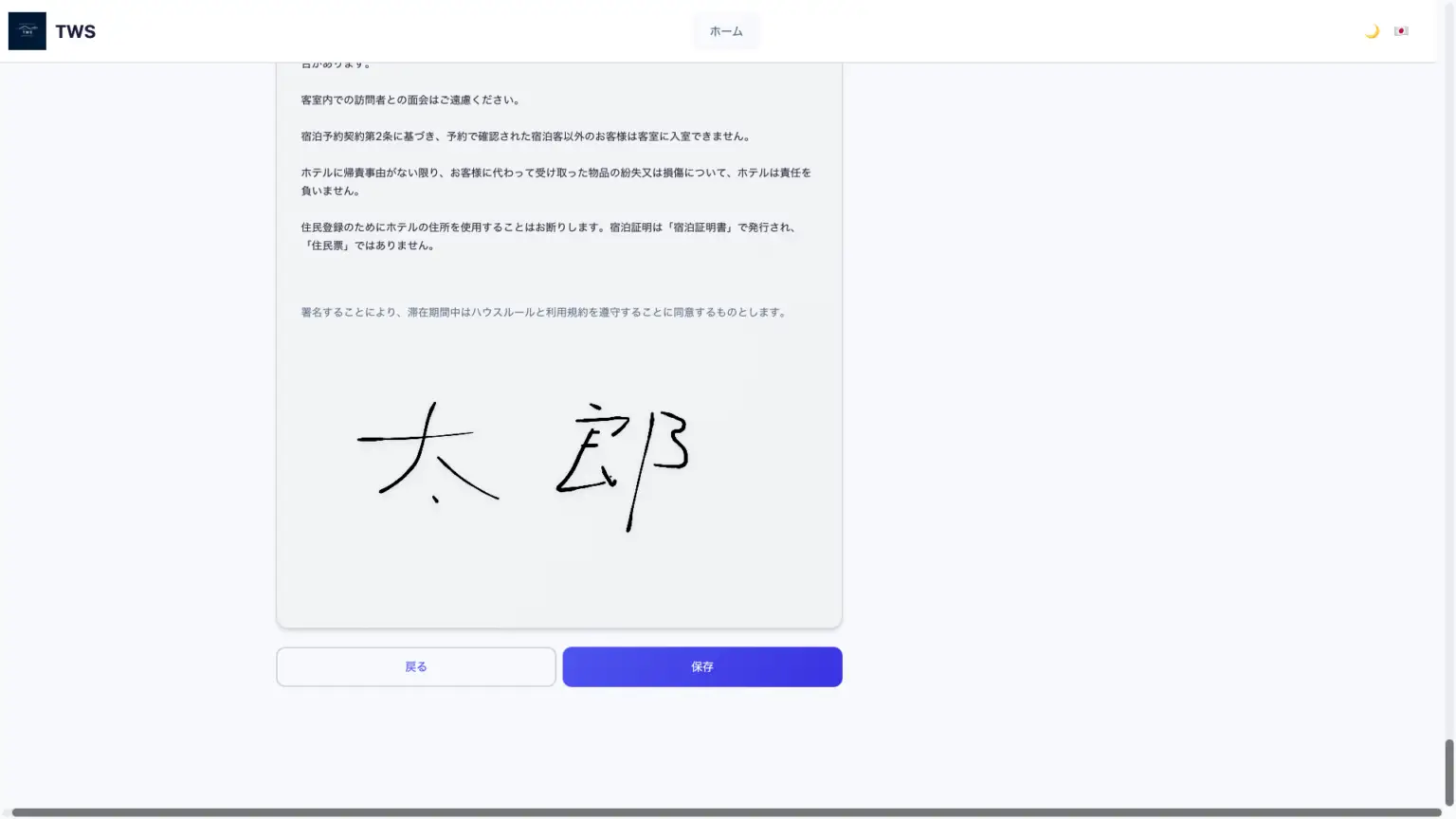Go to the ホーム navigation item
The image size is (1456, 819).
(x=726, y=31)
